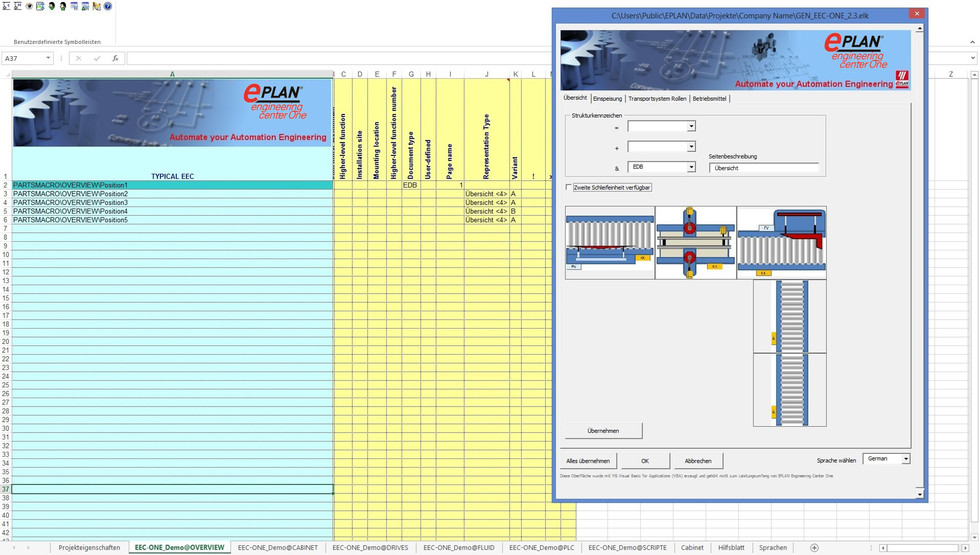Select the EEC-ONE_Demo@FLUID sheet tab
Screen dimensions: 980x555
459,548
